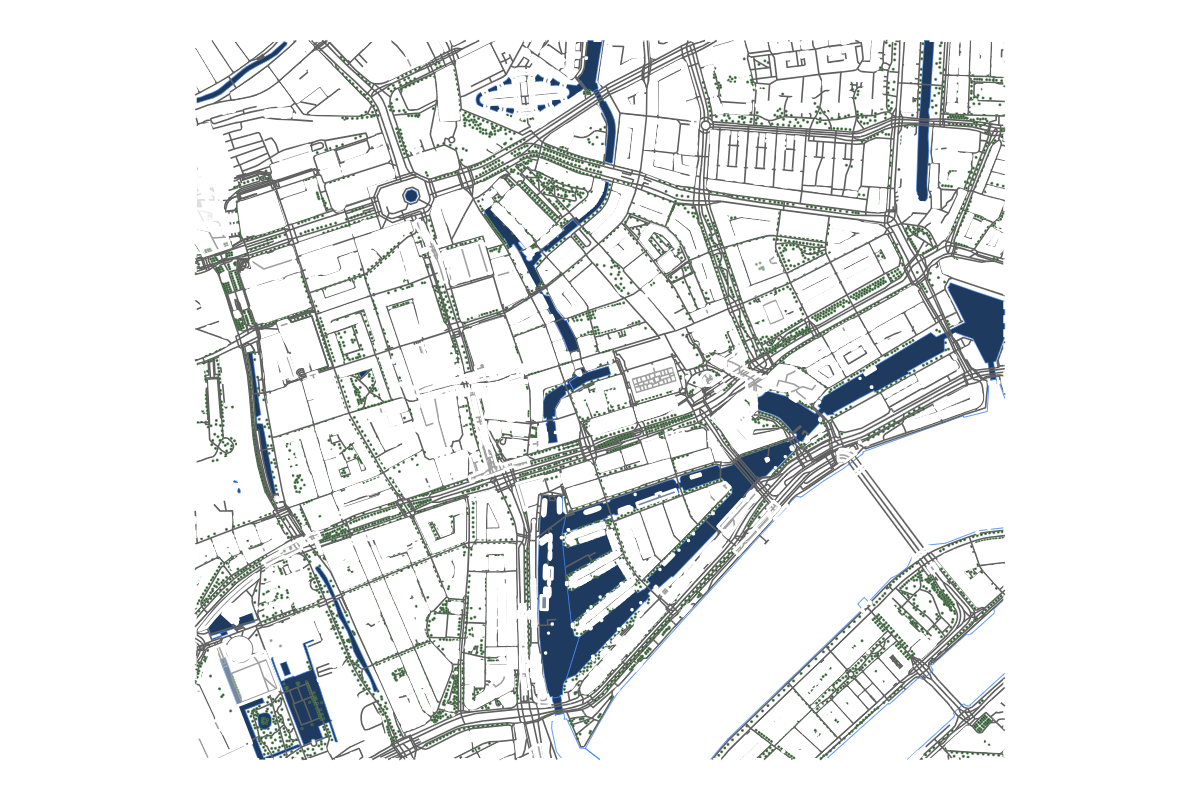Viewport: 1200px width, 800px height.
Task: Select the rectangular blue pond at the bottom left
Action: tap(305, 706)
